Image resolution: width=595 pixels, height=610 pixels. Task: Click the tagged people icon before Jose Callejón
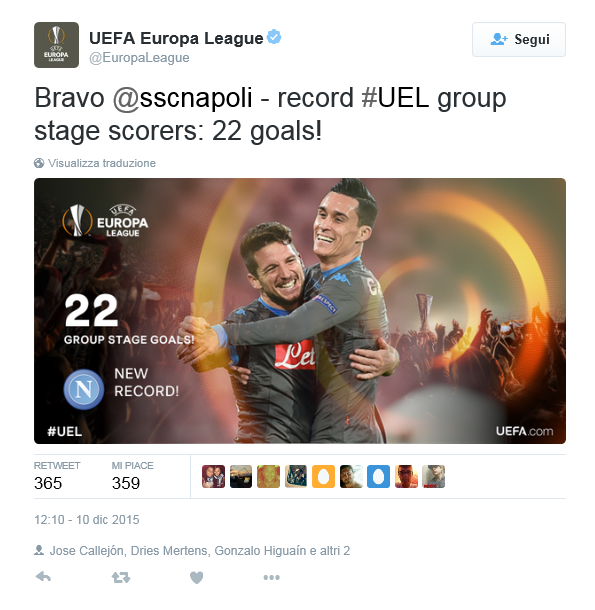tap(39, 550)
